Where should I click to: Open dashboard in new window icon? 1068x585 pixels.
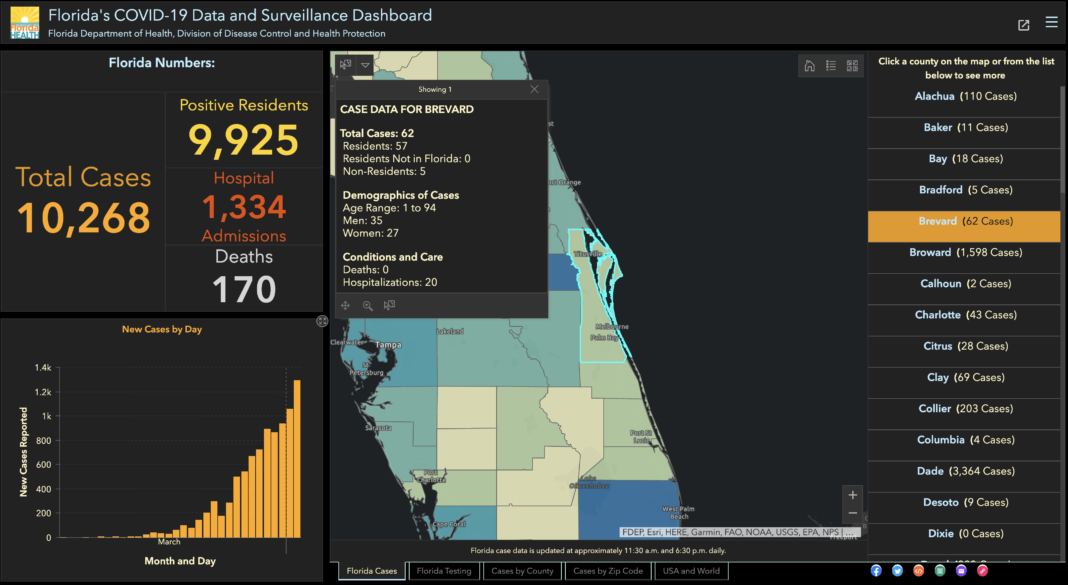point(1023,25)
